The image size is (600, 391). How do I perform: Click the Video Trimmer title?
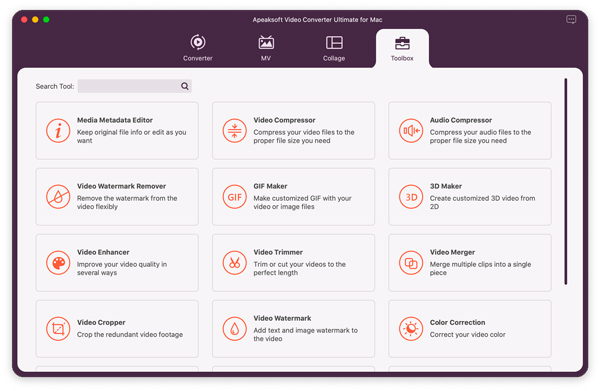point(278,253)
